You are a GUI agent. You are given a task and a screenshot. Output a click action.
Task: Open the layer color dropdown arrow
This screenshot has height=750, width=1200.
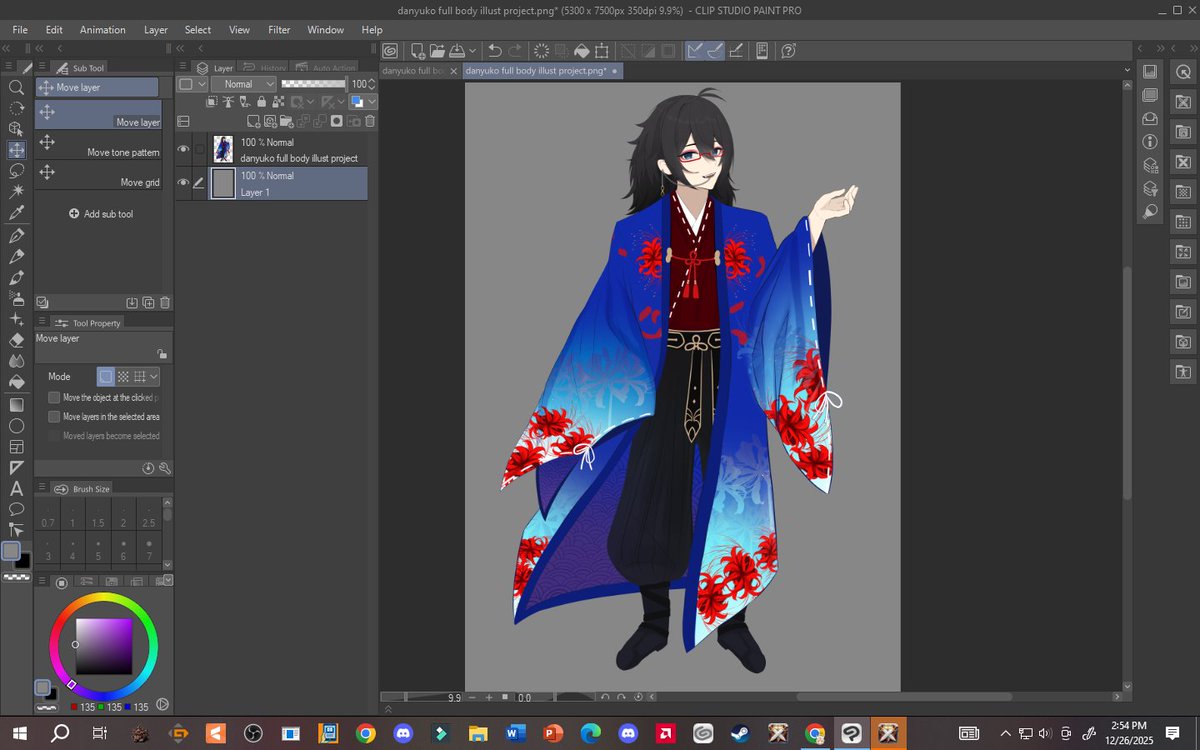click(x=372, y=102)
